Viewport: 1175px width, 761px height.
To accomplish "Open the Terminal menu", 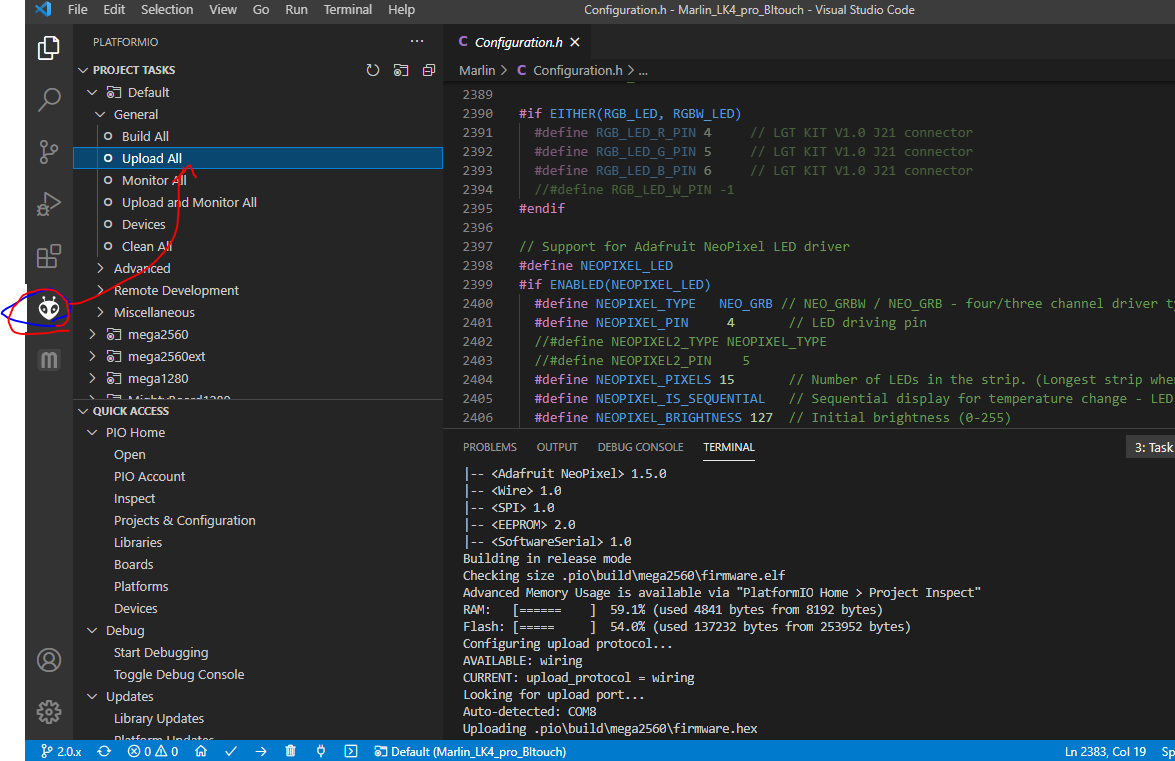I will [348, 10].
